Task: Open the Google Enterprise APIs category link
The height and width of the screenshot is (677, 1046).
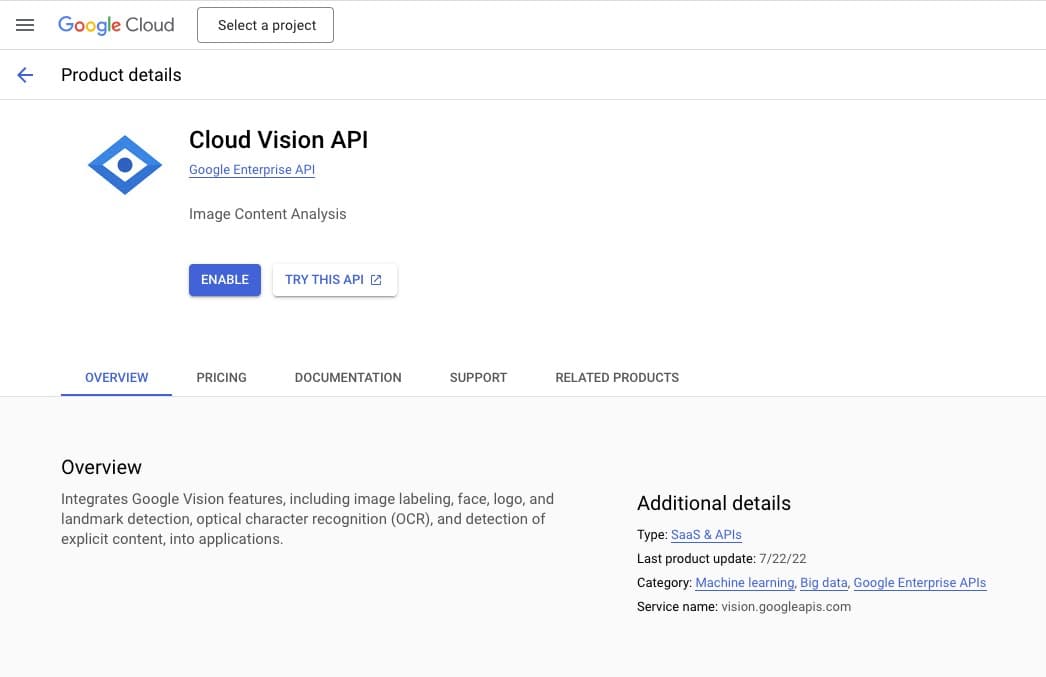Action: coord(919,583)
